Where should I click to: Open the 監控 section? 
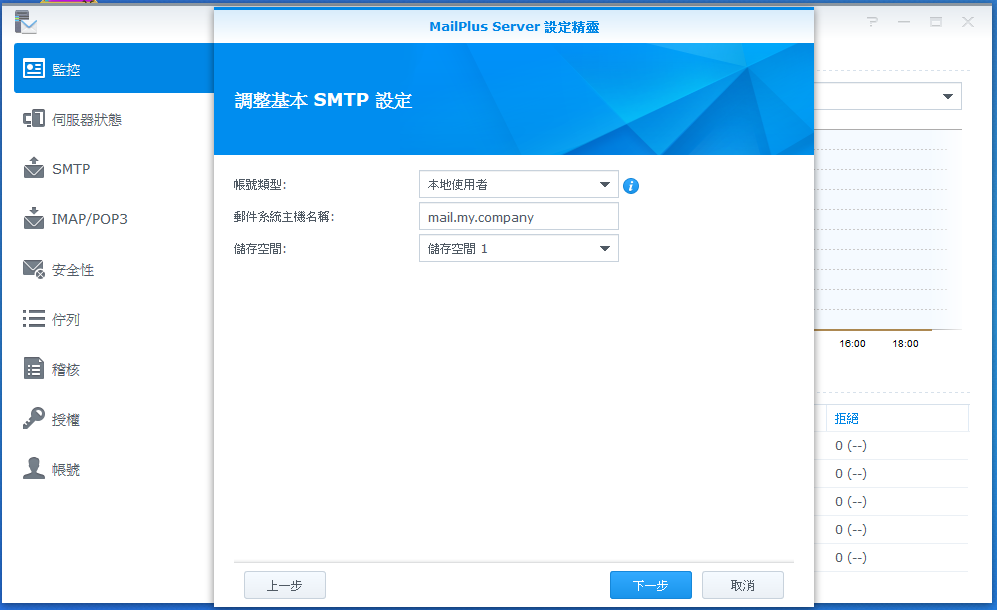[114, 68]
